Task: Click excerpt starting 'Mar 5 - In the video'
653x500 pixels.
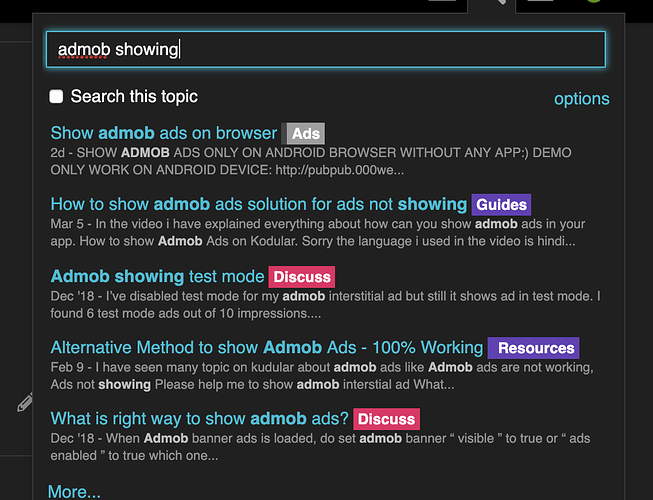Action: click(x=318, y=232)
